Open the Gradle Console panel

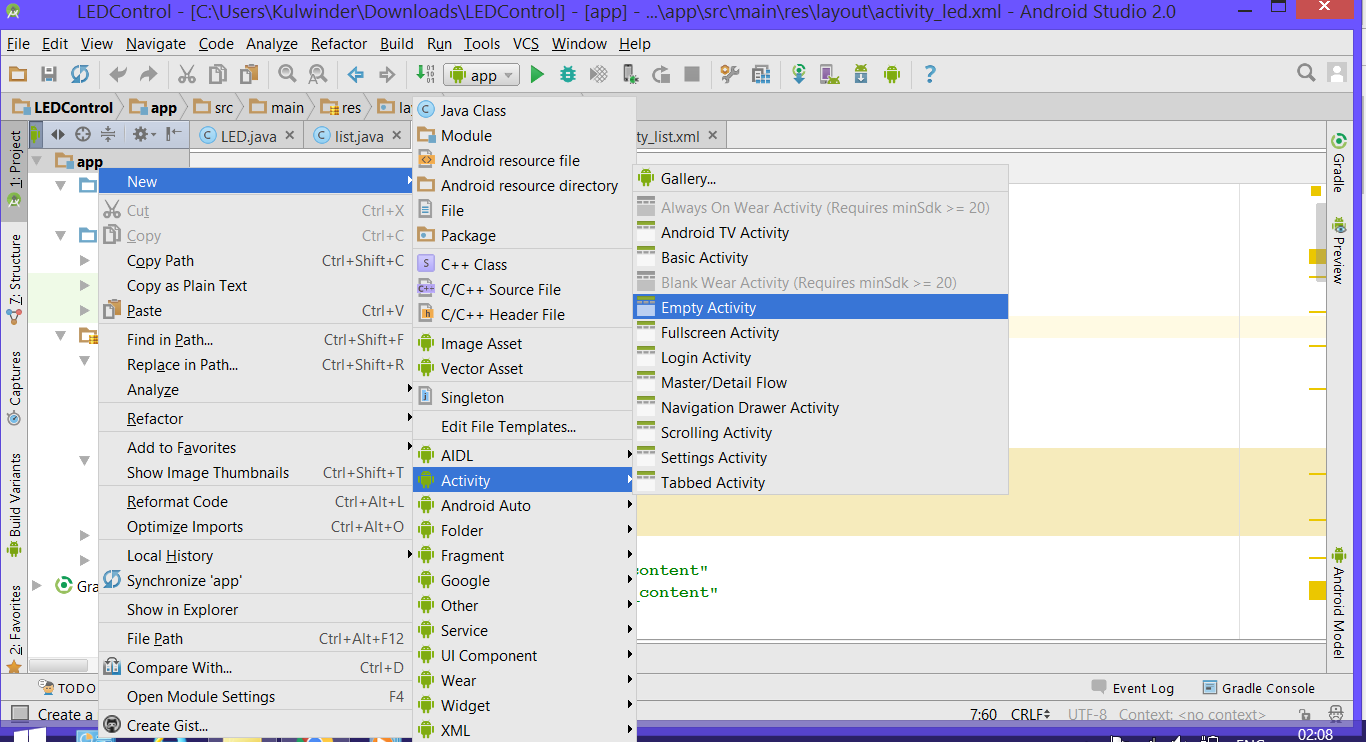(x=1258, y=688)
